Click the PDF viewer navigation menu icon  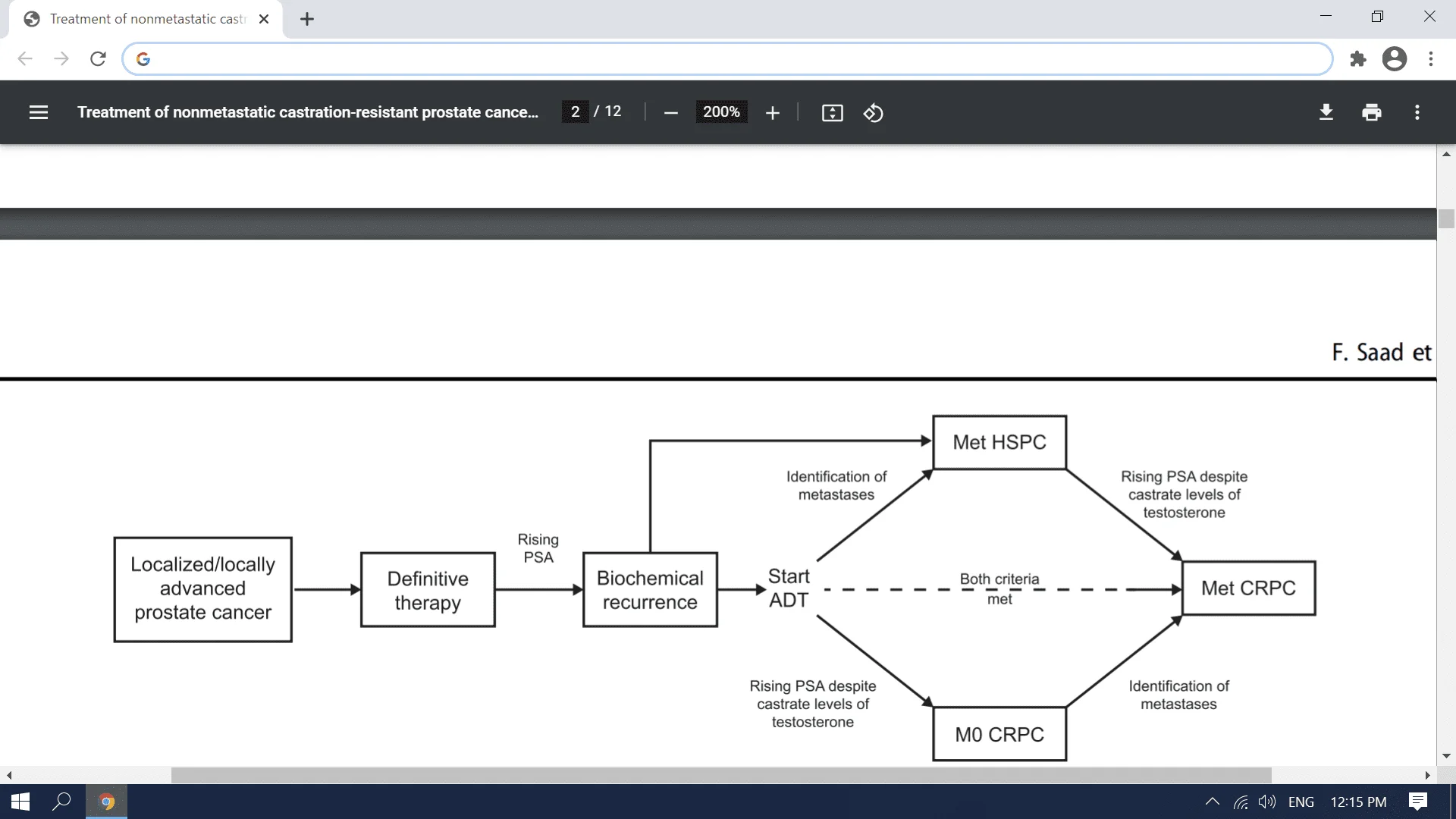click(37, 112)
